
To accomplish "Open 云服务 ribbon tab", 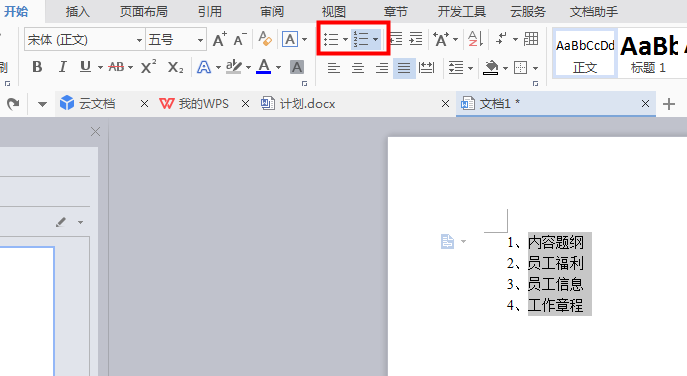I will pyautogui.click(x=528, y=12).
